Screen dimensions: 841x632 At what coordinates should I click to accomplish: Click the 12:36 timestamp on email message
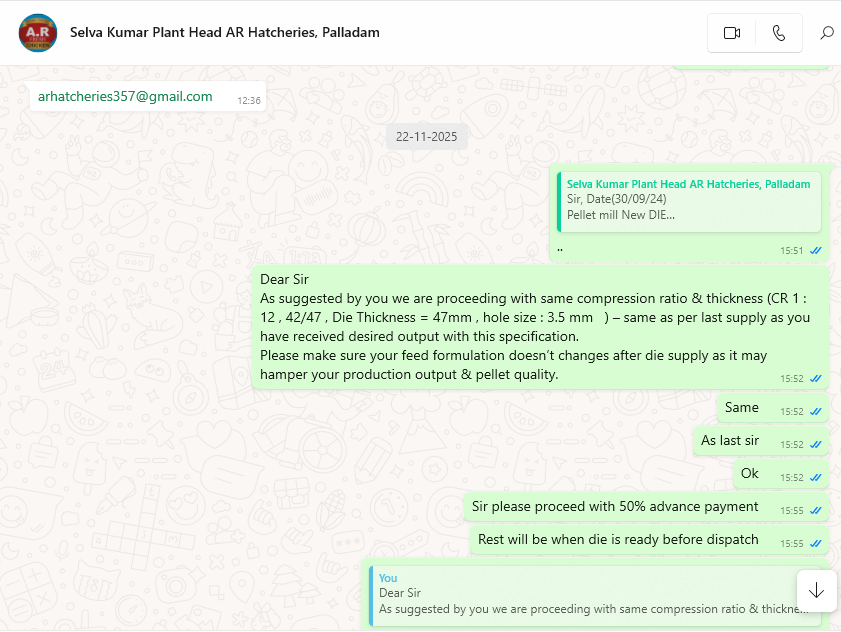click(x=249, y=101)
